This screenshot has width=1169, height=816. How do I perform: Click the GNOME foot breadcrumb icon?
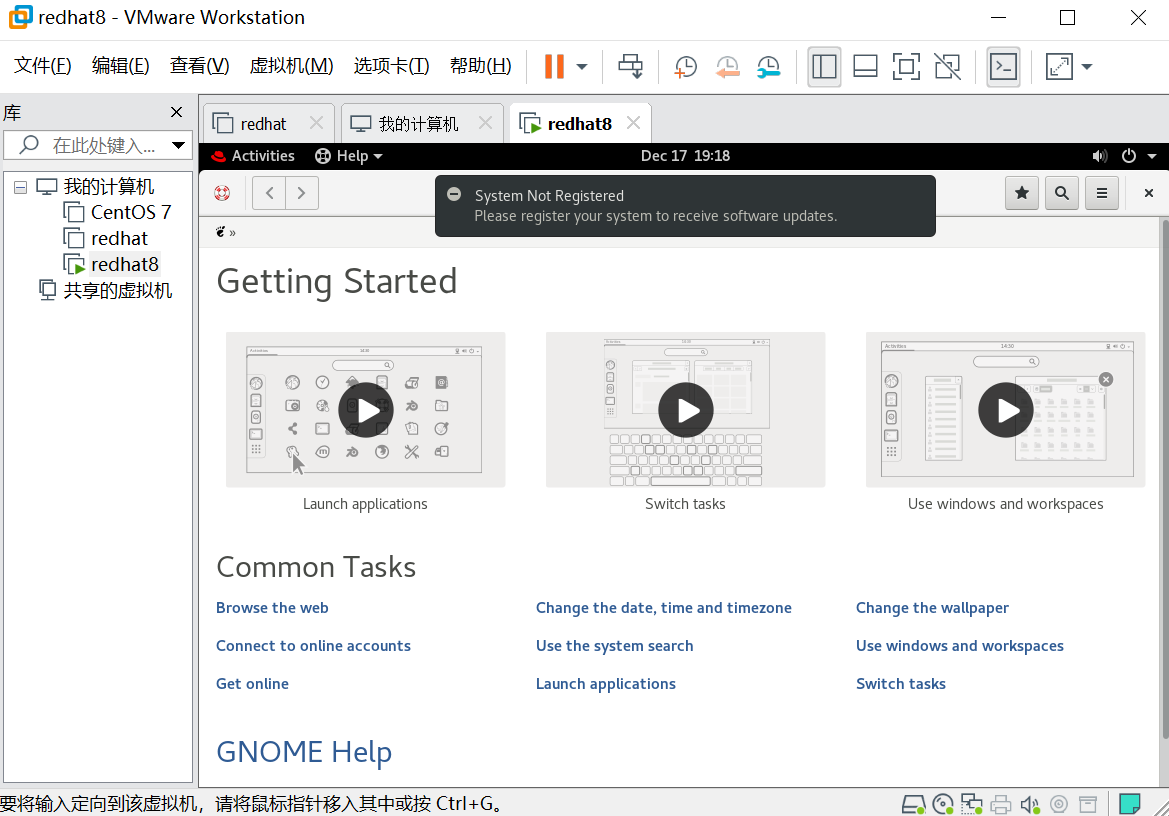pos(221,232)
